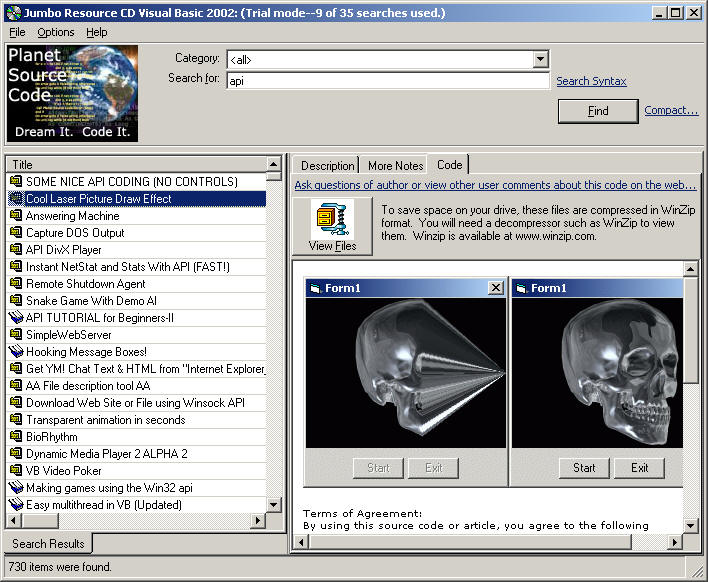Click code preview scroll right arrow

point(675,541)
